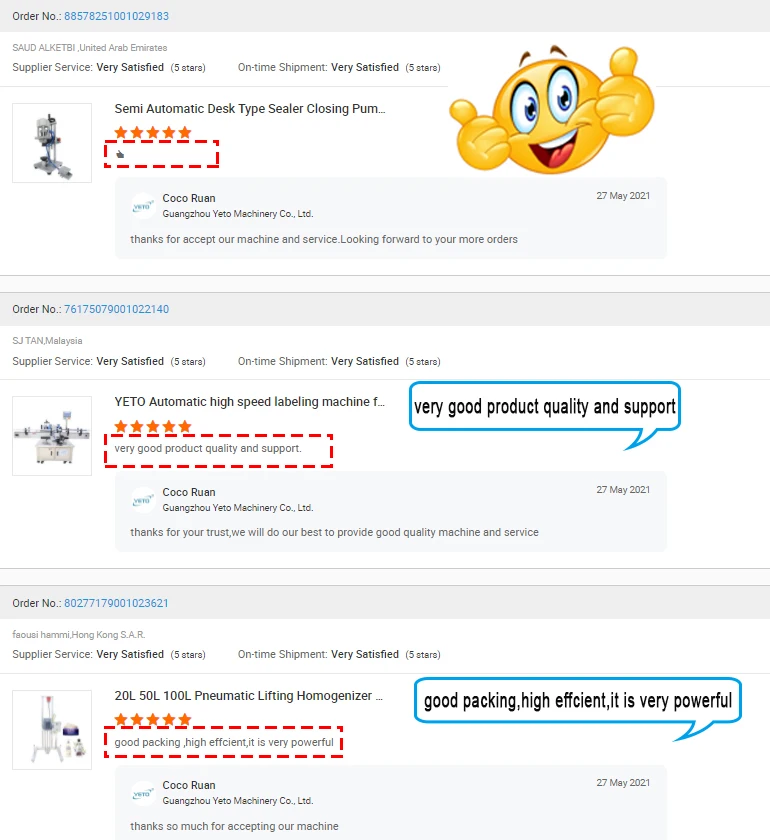Screen dimensions: 770x840
Task: Click the five stars under labeling machine
Action: [153, 426]
